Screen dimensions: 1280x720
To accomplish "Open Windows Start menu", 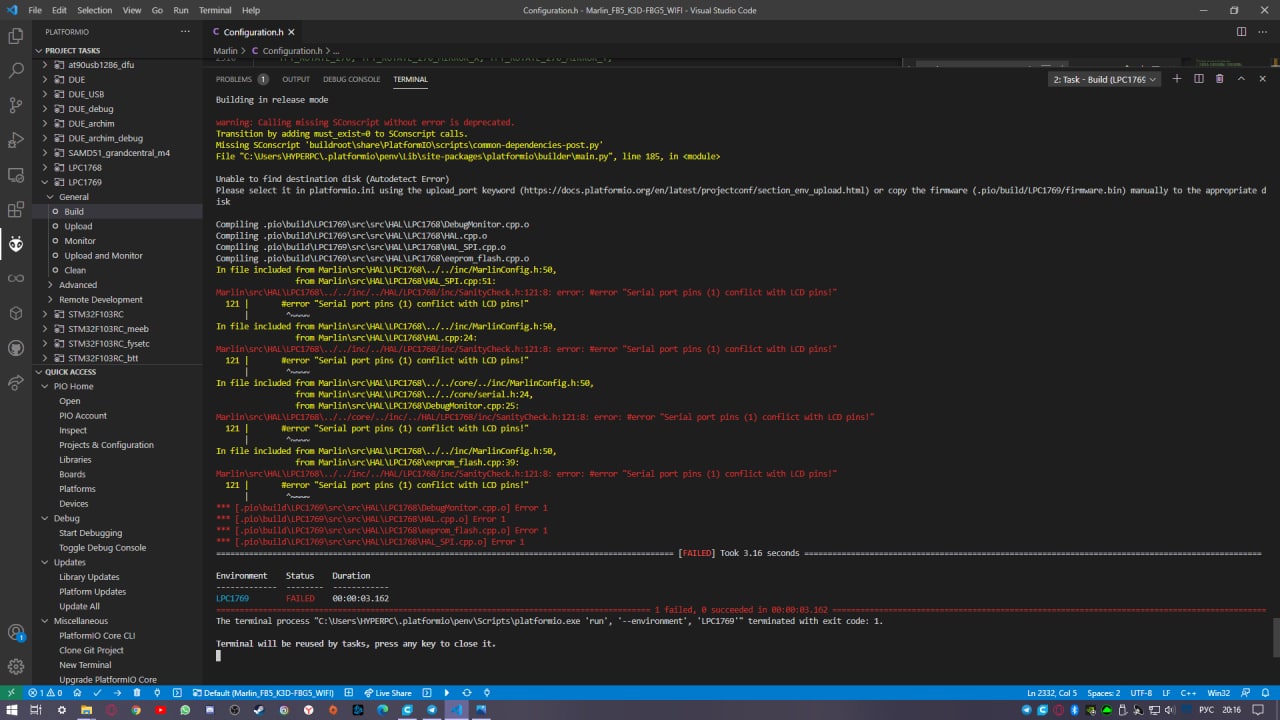I will pyautogui.click(x=11, y=710).
